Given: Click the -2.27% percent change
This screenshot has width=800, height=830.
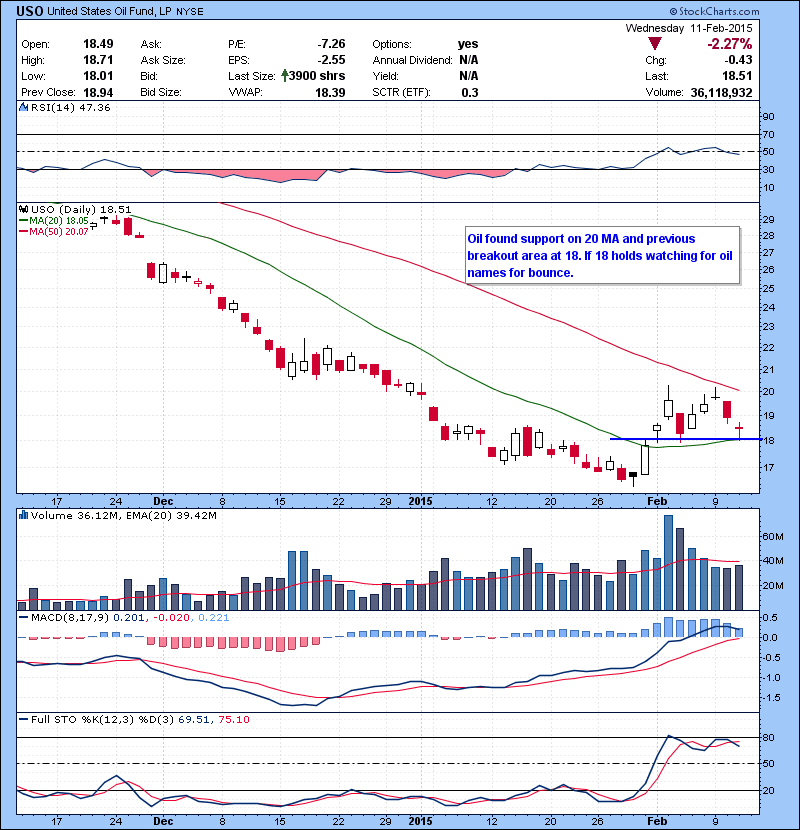Looking at the screenshot, I should (730, 44).
